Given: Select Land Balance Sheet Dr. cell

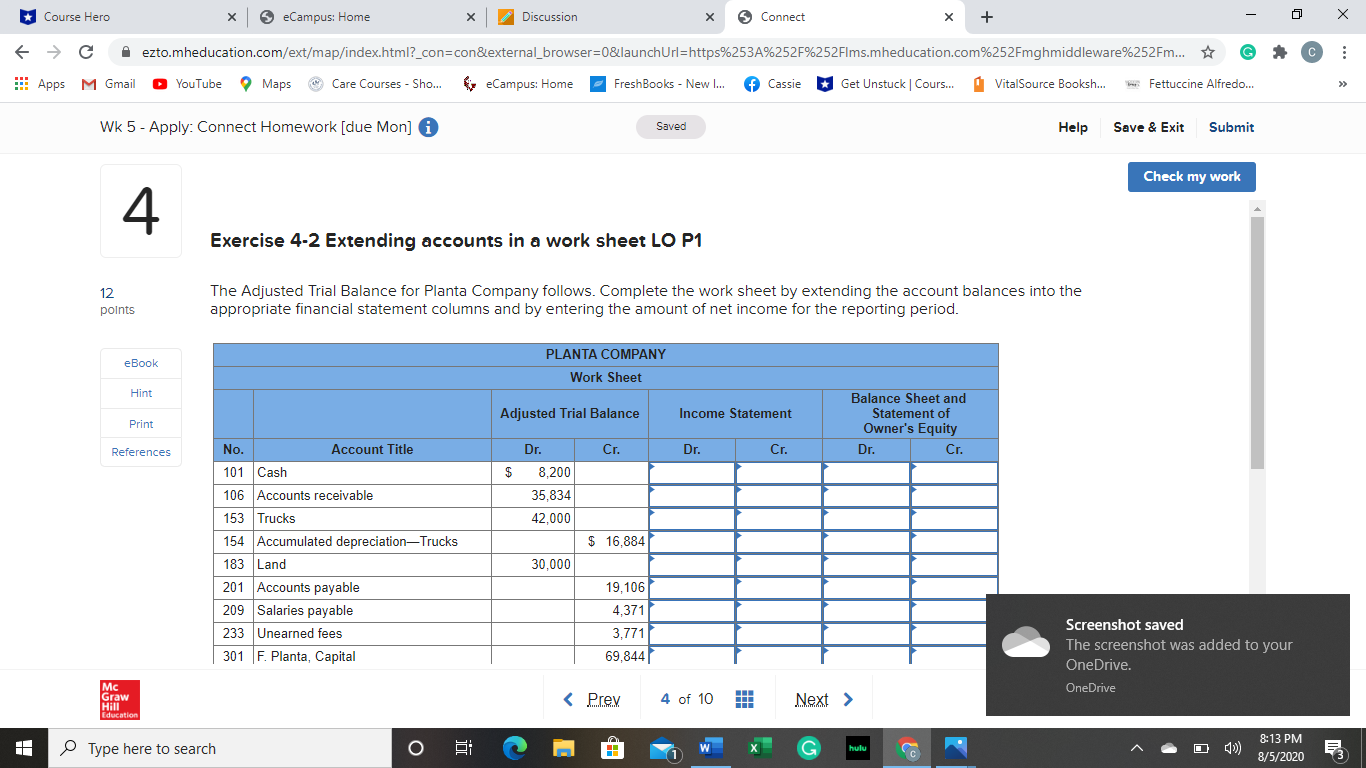Looking at the screenshot, I should (x=866, y=564).
